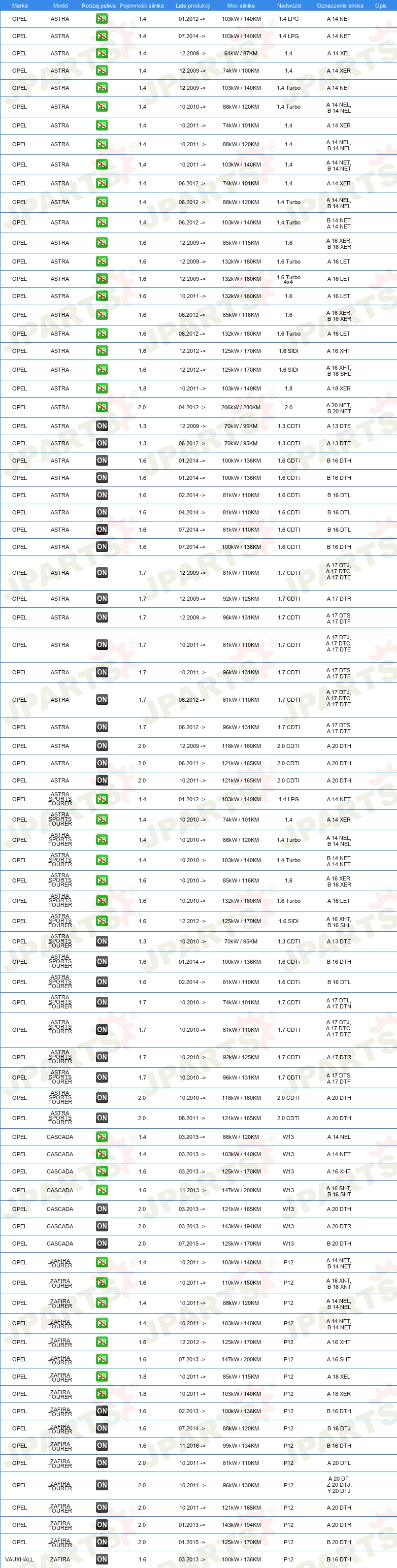Click the 64kW / 87KM power cell
Screen dimensions: 397x1568
(241, 53)
